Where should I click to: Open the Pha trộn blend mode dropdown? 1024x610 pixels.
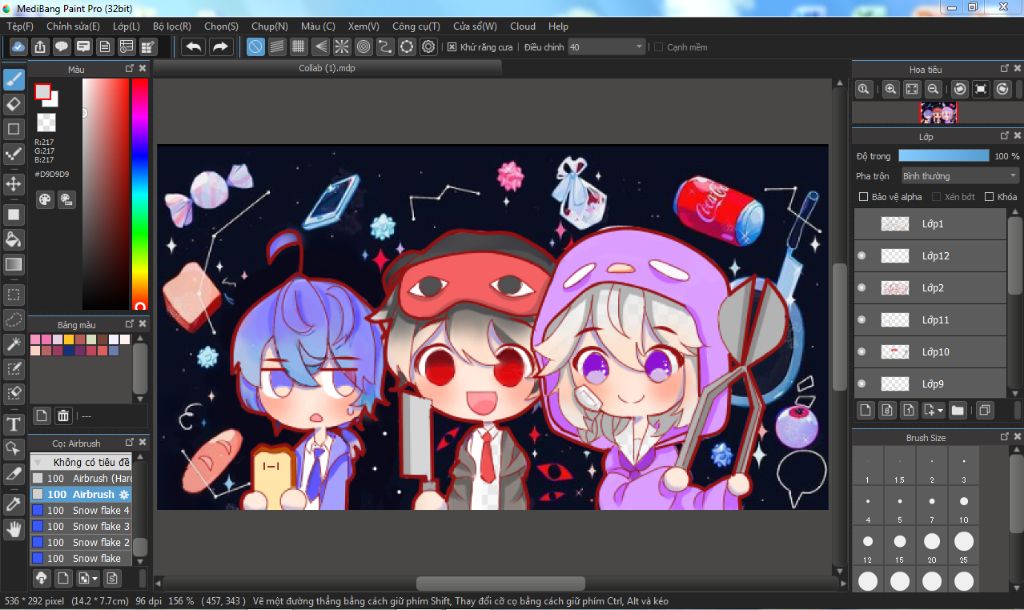point(959,176)
